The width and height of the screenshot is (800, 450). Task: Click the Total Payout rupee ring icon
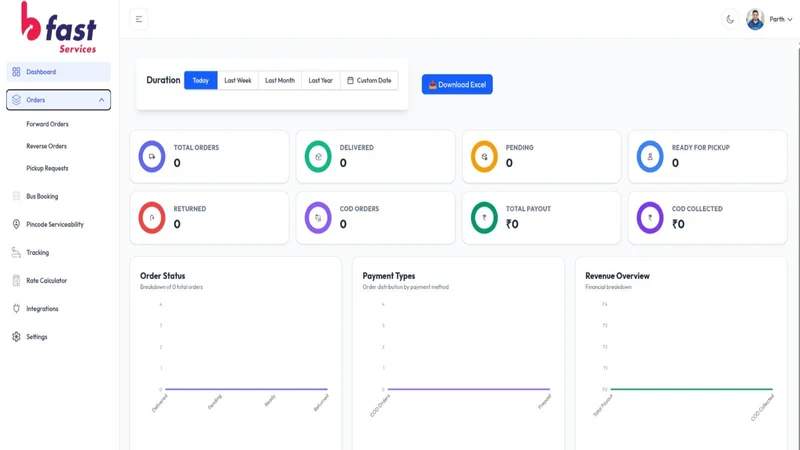point(484,217)
